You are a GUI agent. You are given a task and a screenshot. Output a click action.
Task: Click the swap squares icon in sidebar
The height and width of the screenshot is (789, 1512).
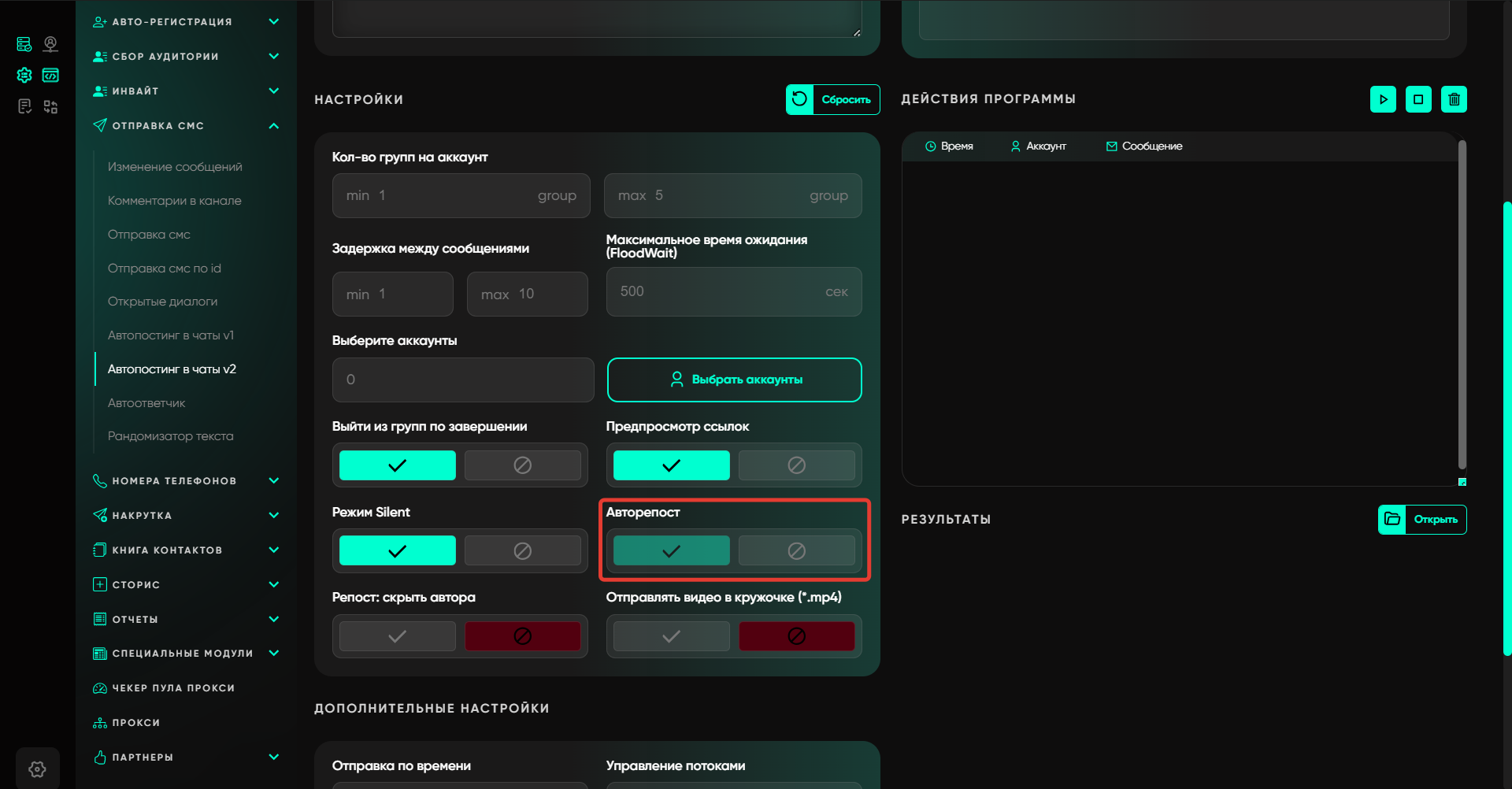click(x=50, y=106)
